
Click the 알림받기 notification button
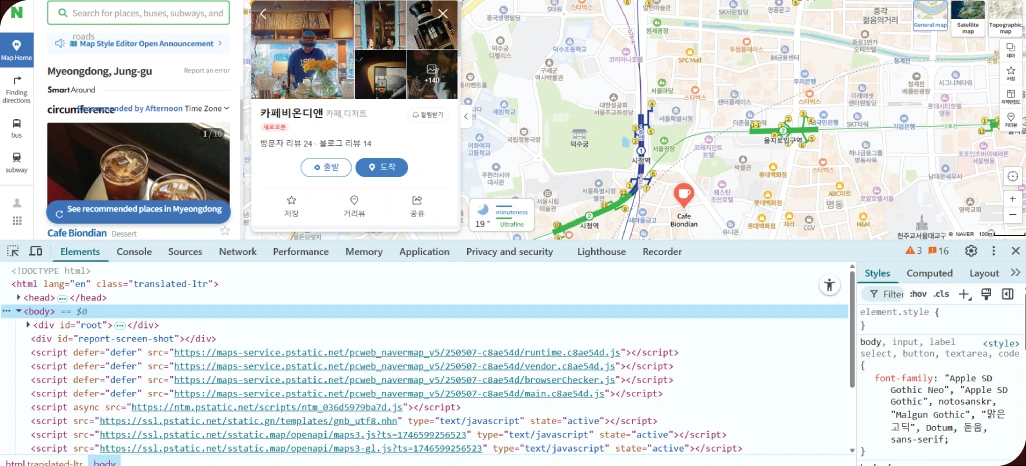(x=429, y=115)
